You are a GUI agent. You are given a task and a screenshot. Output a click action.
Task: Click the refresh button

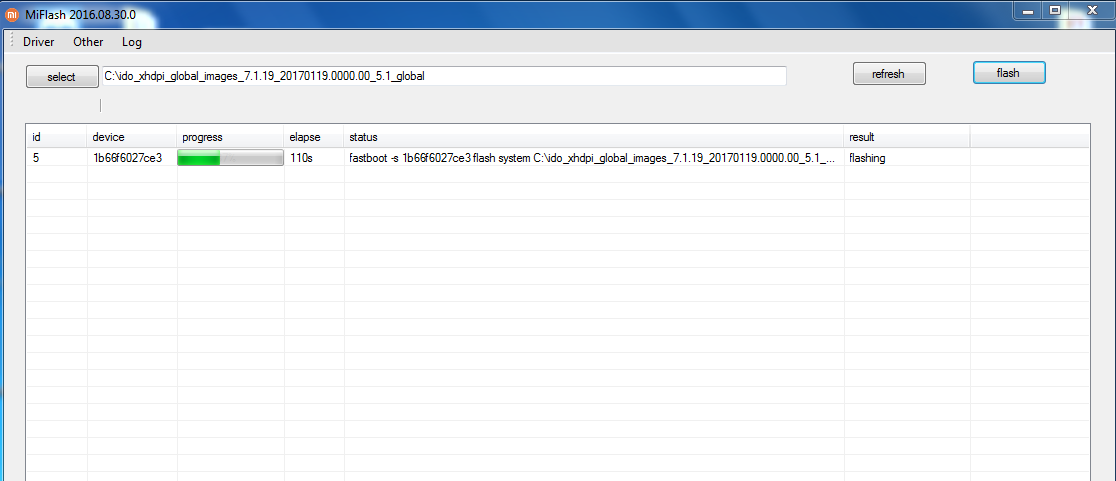click(889, 74)
